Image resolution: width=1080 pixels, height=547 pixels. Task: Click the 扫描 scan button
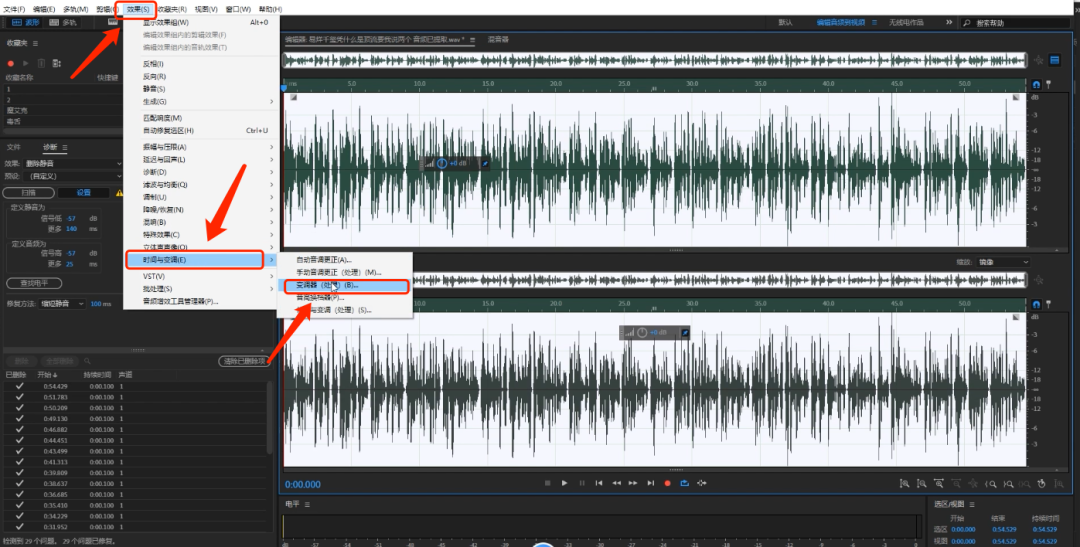(28, 192)
